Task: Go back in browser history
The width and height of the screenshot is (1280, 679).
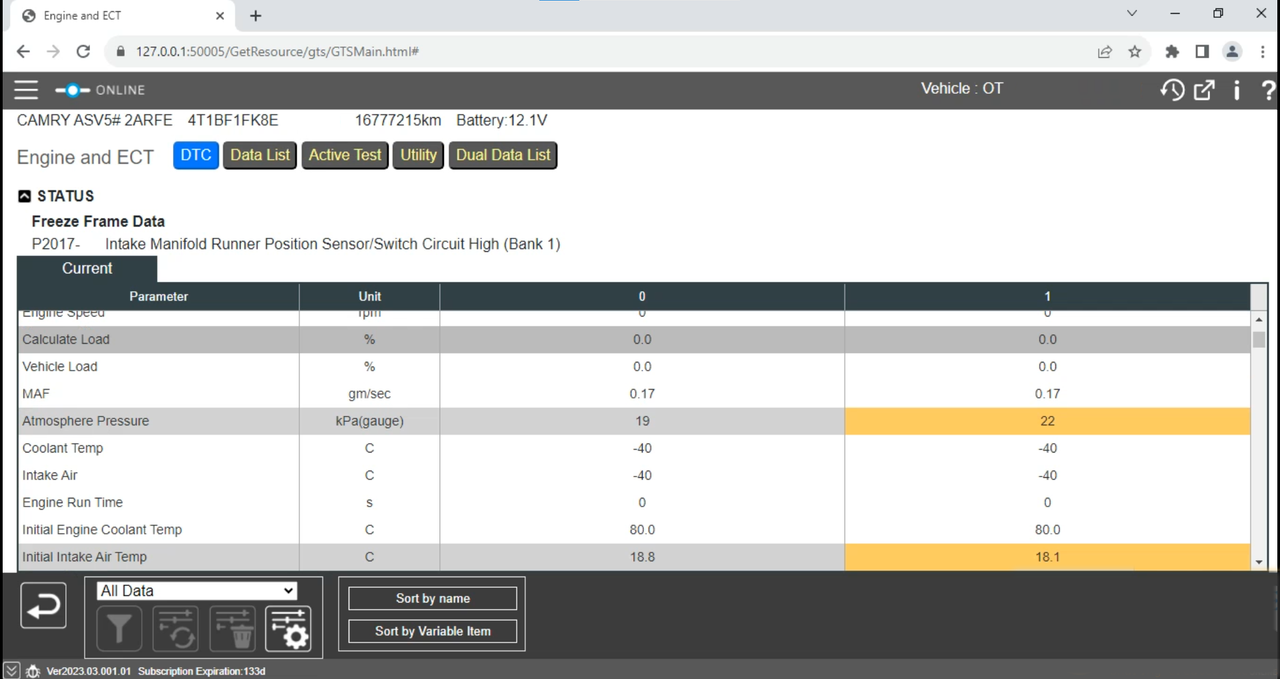Action: [x=24, y=51]
